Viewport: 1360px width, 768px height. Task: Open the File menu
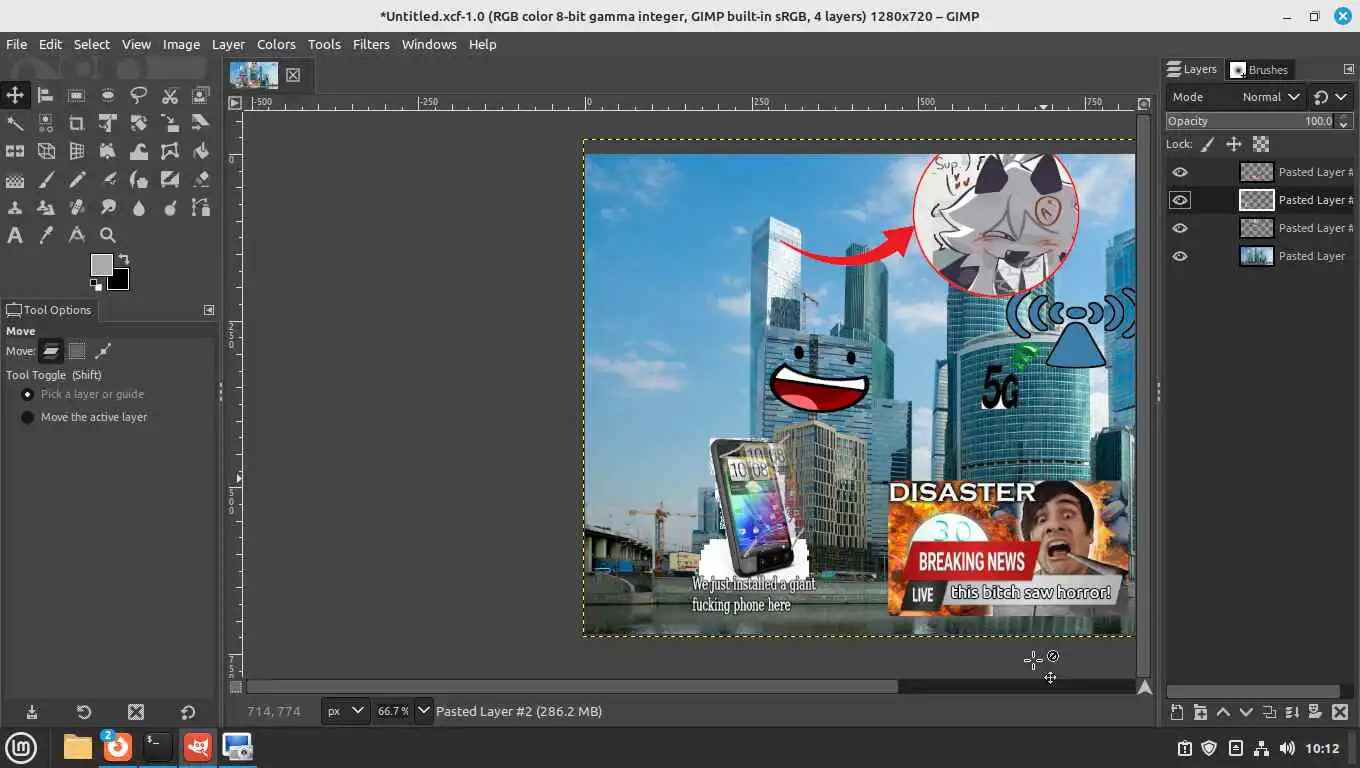coord(16,44)
